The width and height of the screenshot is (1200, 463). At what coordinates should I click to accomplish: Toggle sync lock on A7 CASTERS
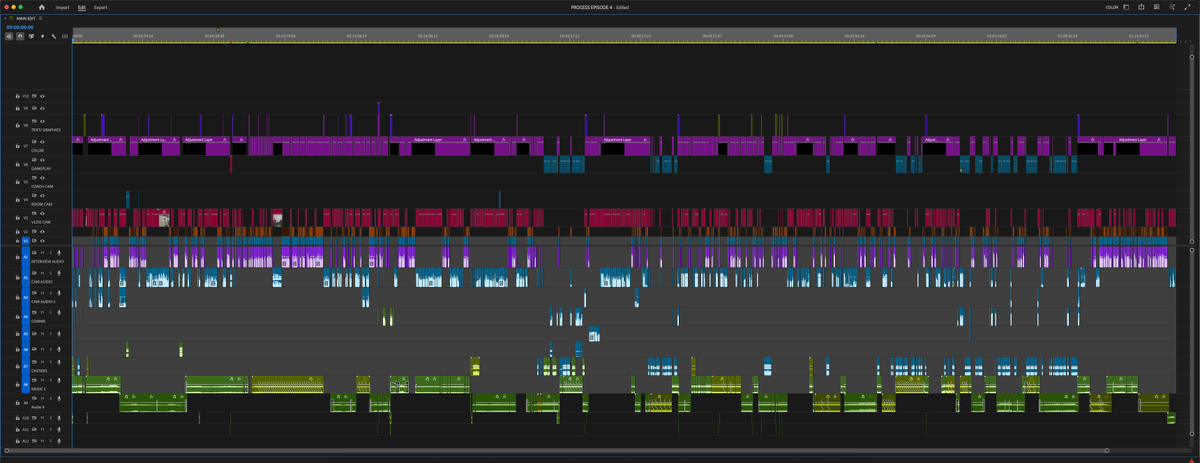click(34, 363)
